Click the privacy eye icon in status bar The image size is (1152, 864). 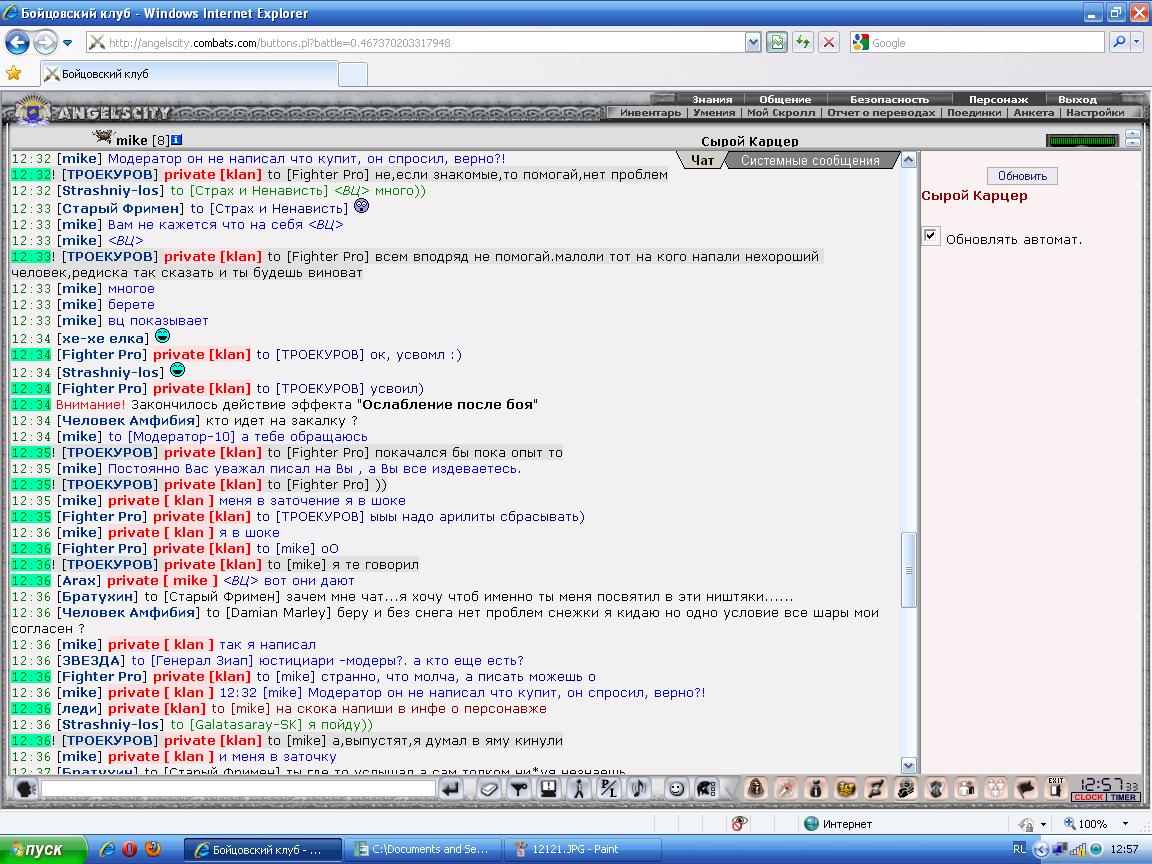click(x=739, y=824)
